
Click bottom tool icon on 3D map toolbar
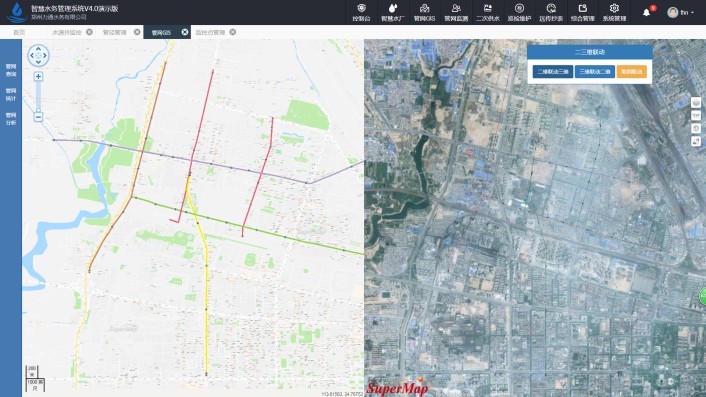(696, 141)
